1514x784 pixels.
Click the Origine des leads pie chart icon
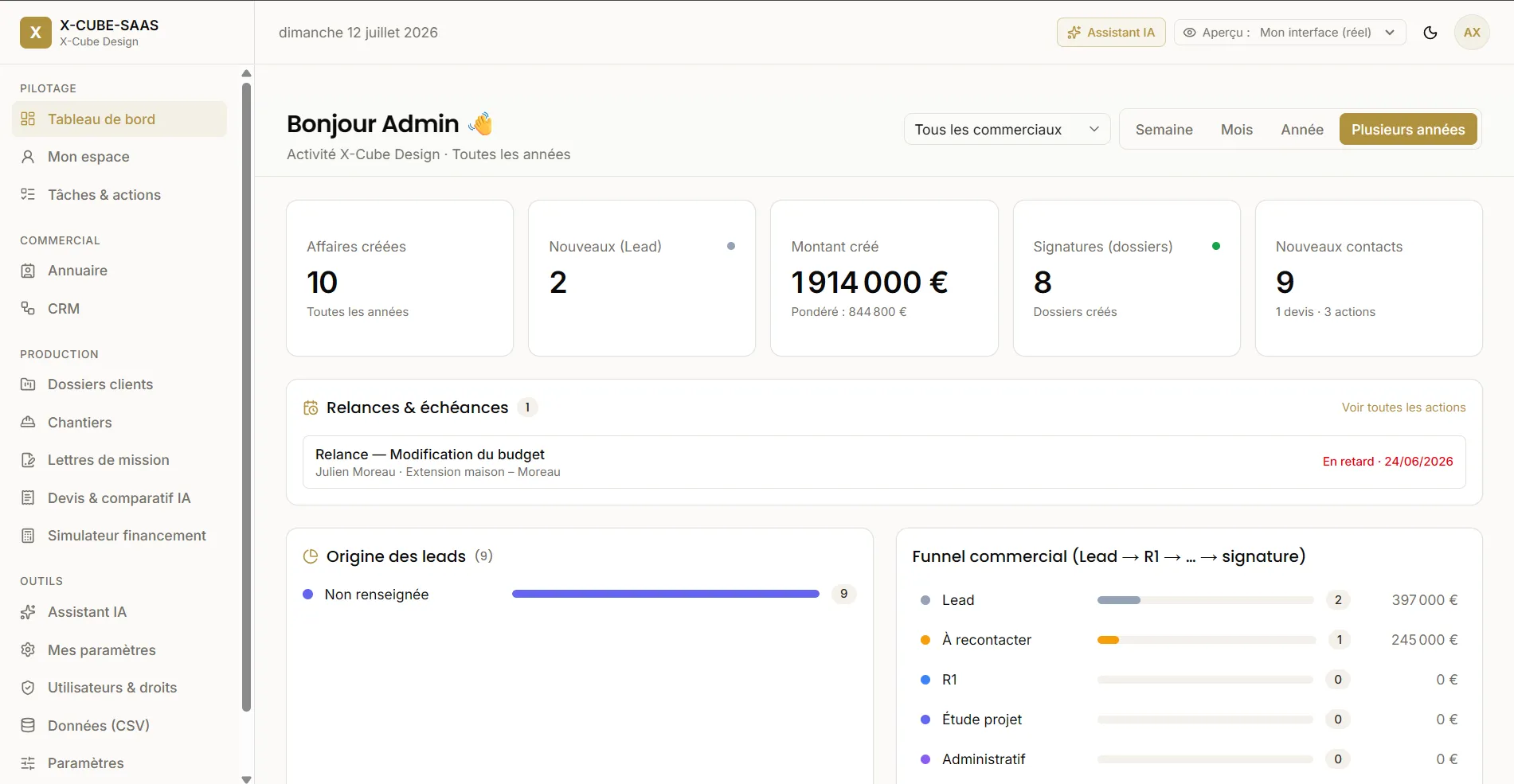(311, 556)
